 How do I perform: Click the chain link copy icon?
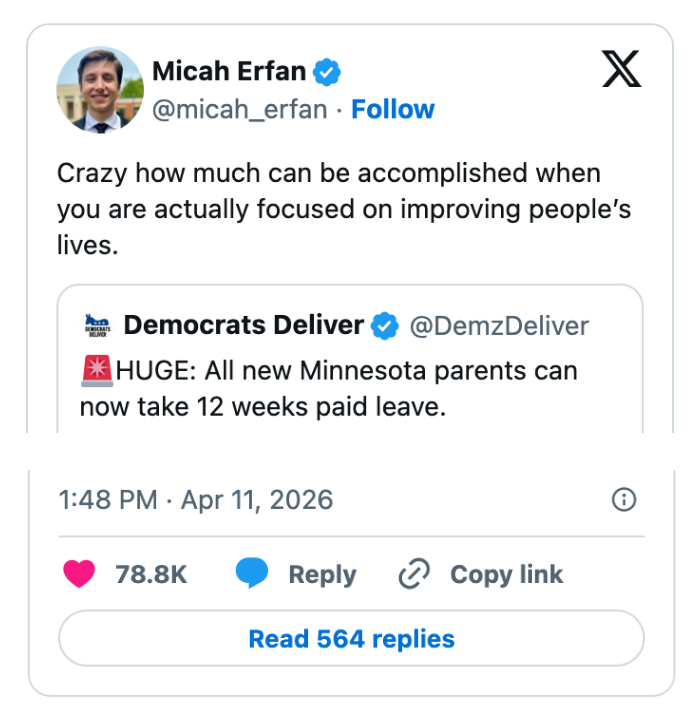(x=413, y=574)
